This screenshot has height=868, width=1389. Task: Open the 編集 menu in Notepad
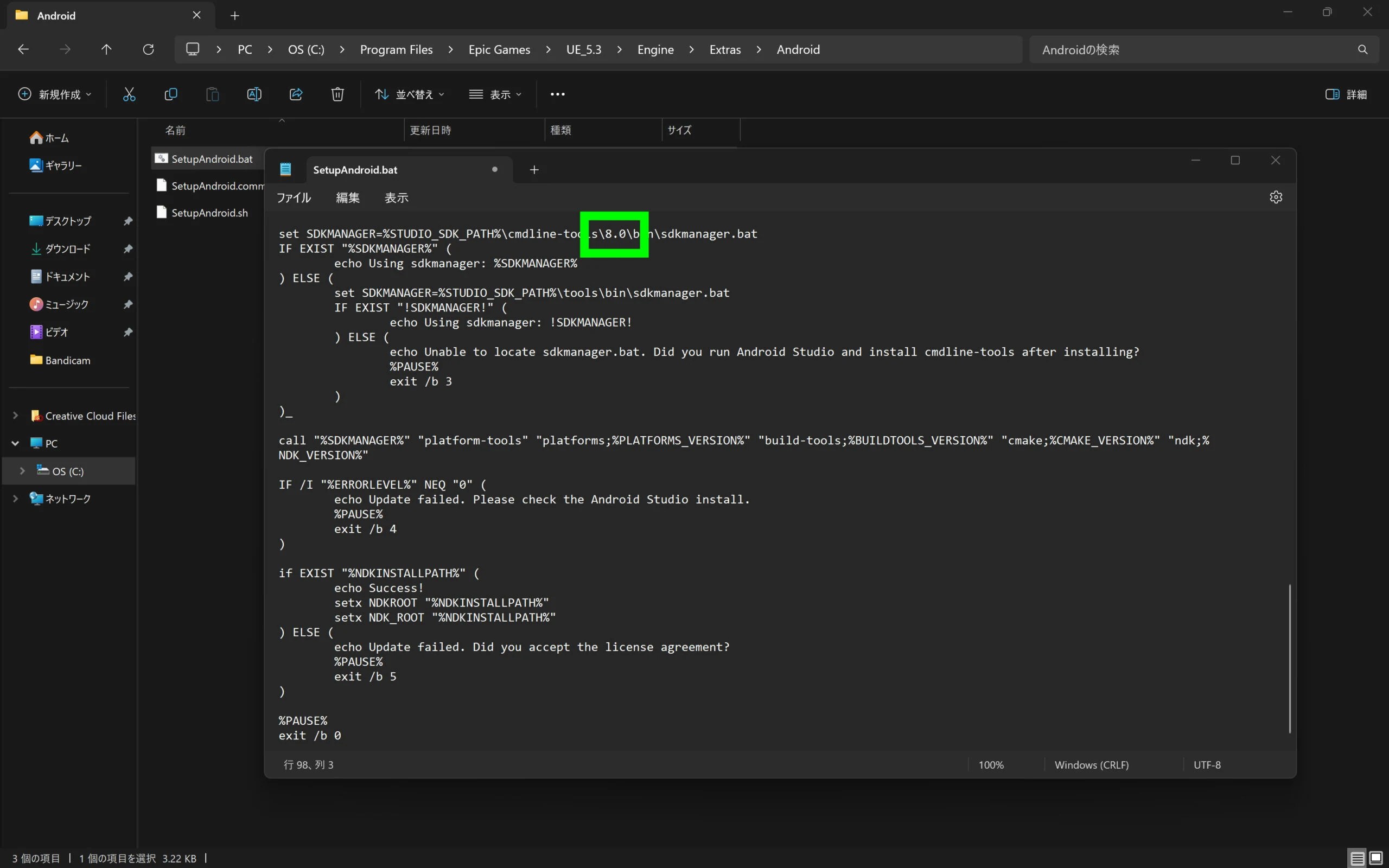[x=347, y=198]
